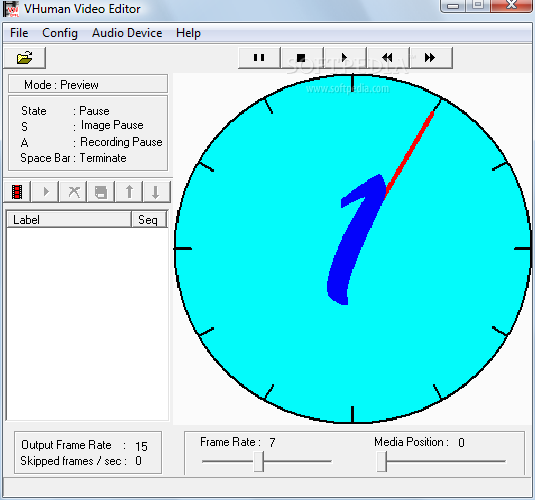This screenshot has height=500, width=535.
Task: Fast forward the video
Action: pos(431,58)
